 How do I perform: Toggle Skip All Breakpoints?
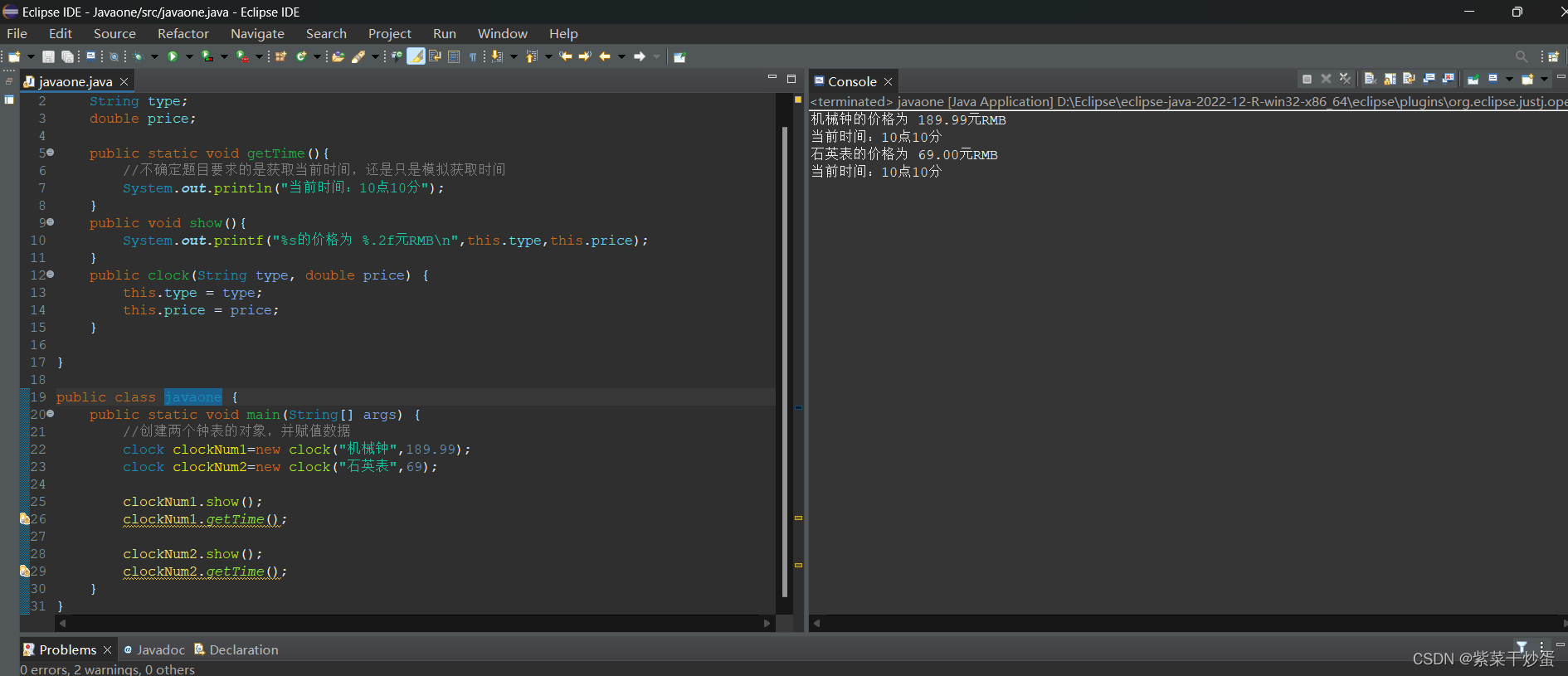point(114,56)
